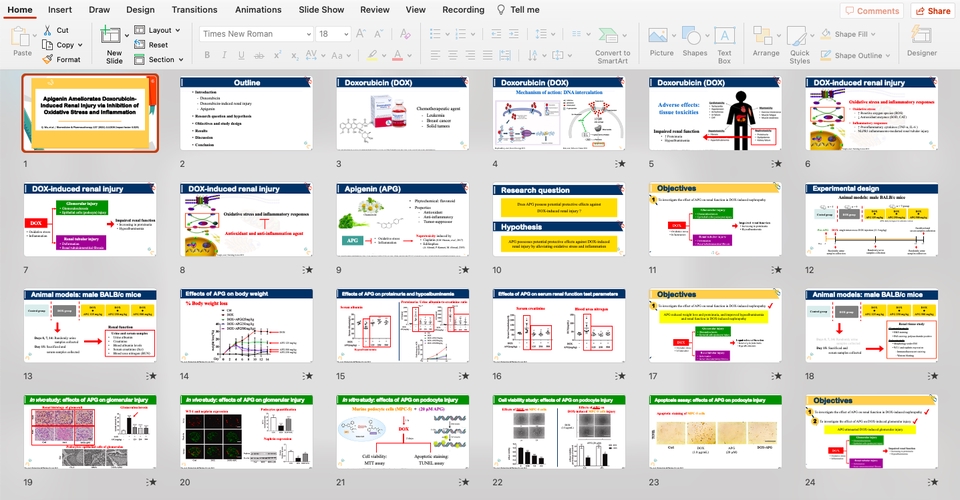Image resolution: width=960 pixels, height=500 pixels.
Task: Click the Justify alignment icon
Action: 487,55
